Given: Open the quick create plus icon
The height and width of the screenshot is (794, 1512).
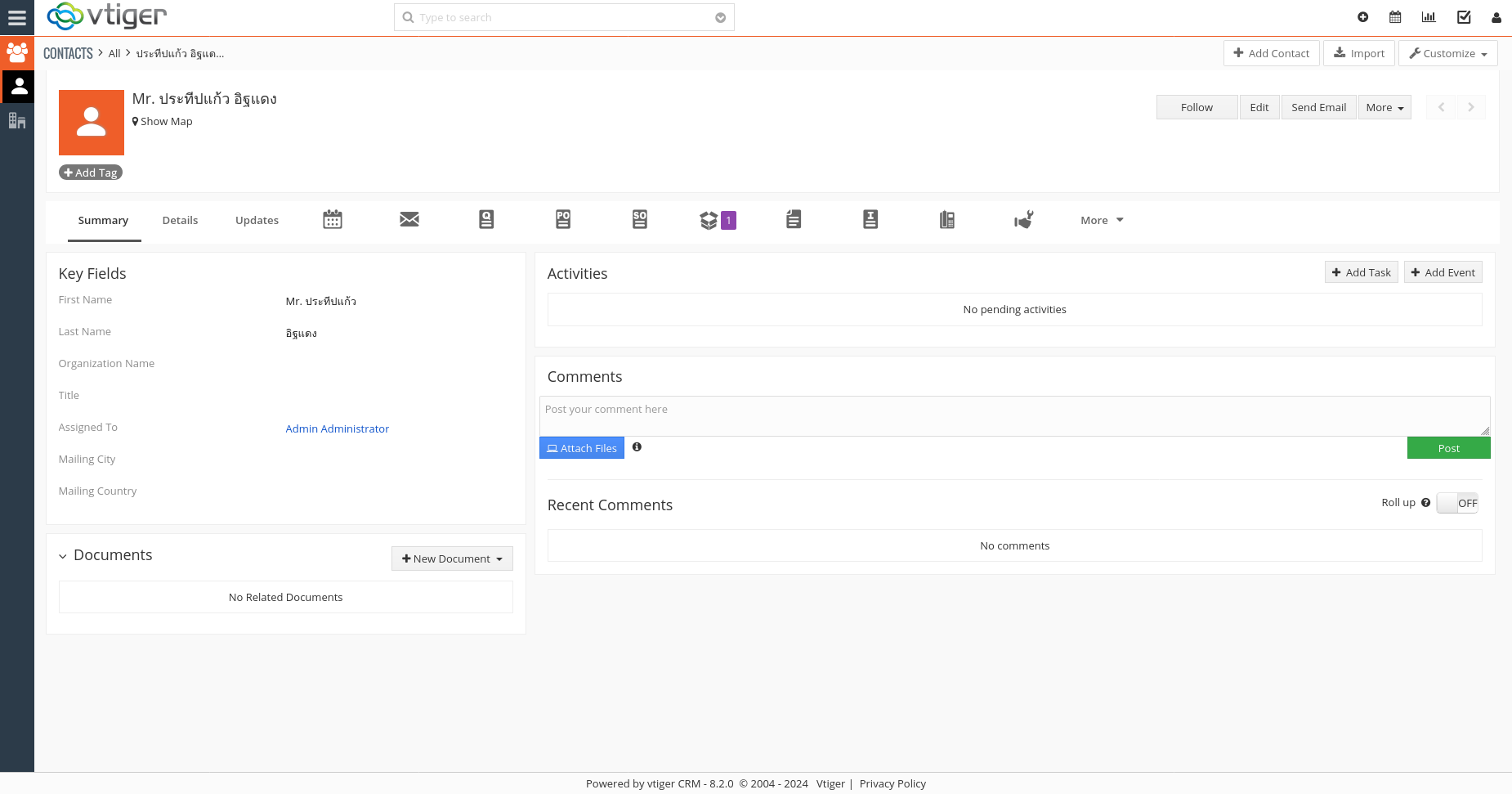Looking at the screenshot, I should click(1362, 16).
